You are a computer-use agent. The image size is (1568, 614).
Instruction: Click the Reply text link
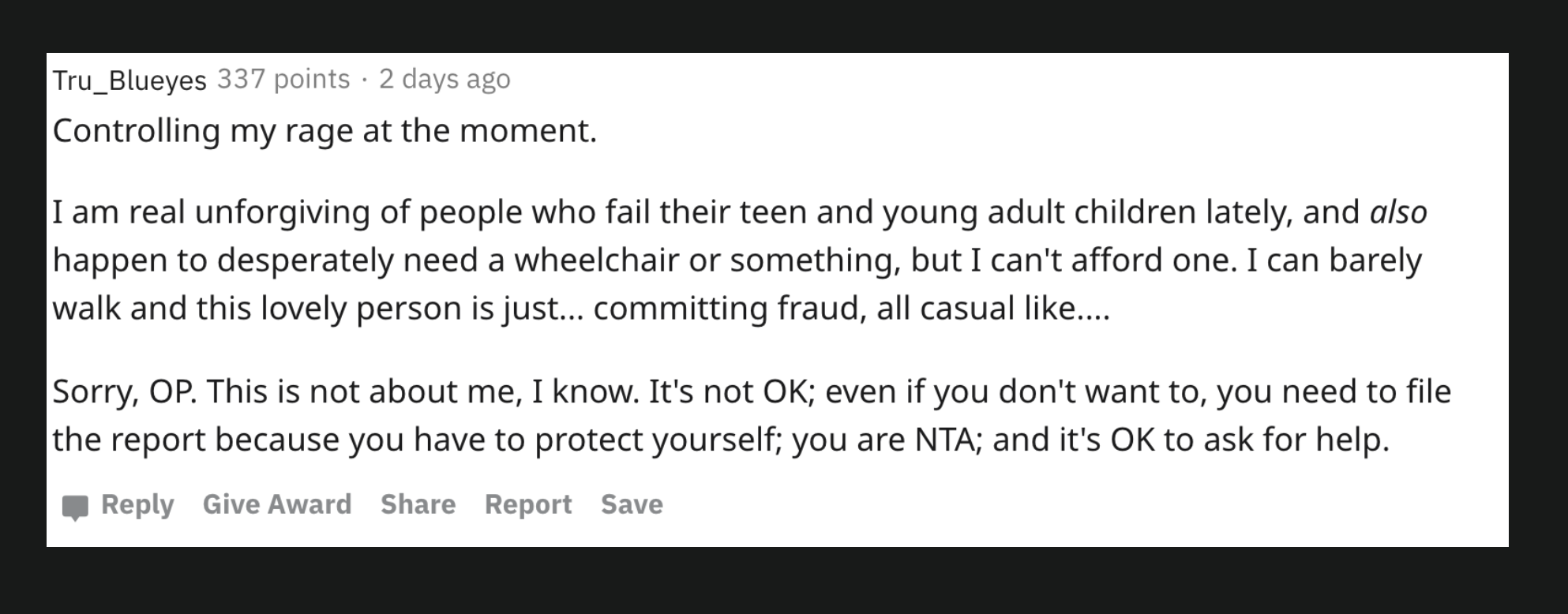pos(137,504)
